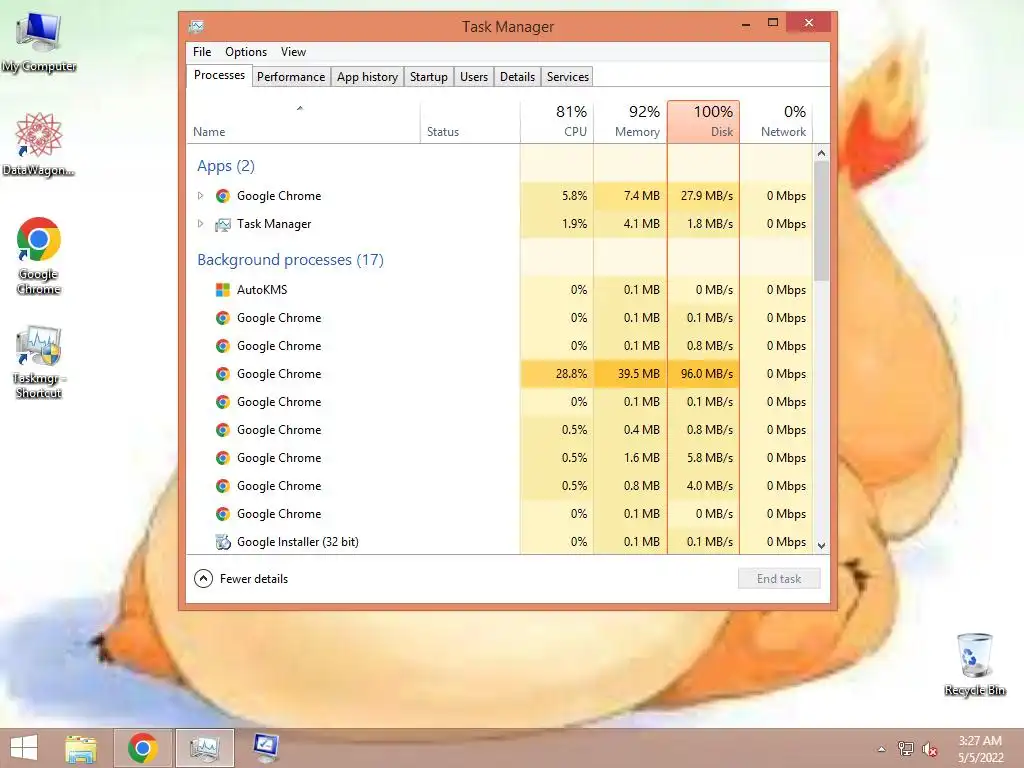
Task: Select Google Chrome desktop shortcut icon
Action: point(39,255)
